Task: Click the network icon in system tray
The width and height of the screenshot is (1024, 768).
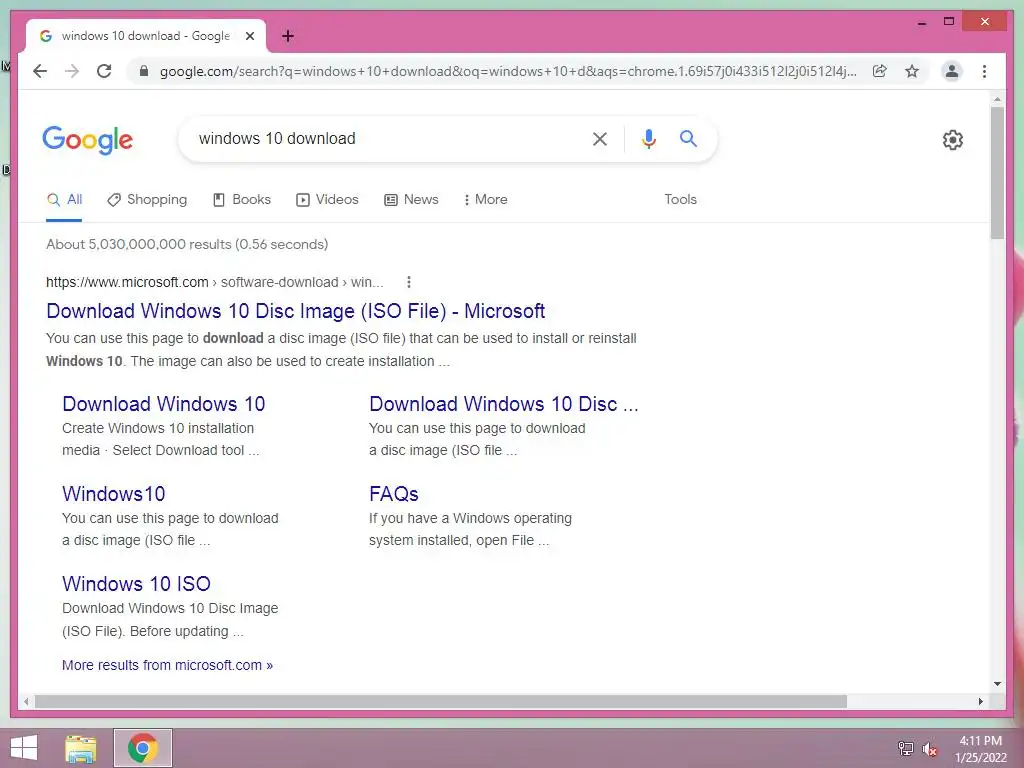Action: [x=905, y=748]
